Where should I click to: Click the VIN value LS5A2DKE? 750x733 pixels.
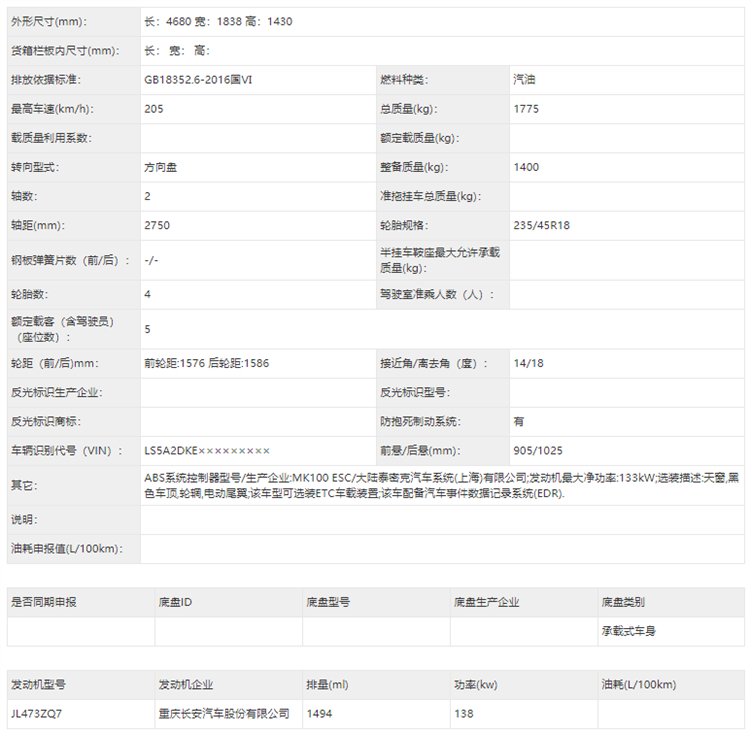(207, 451)
